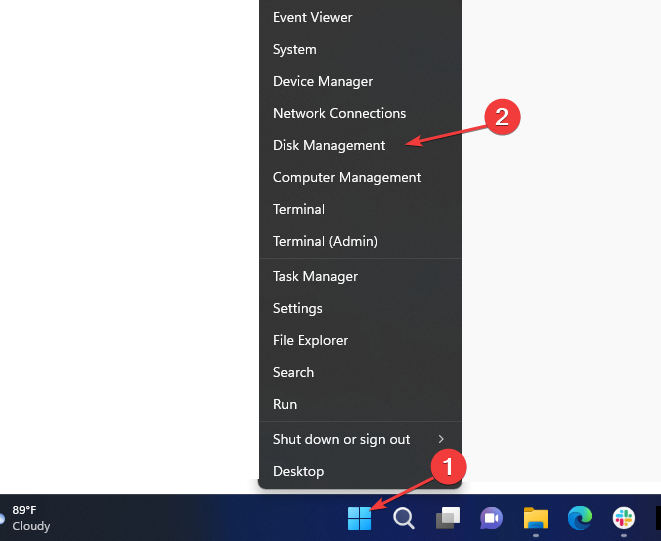Select File Explorer menu entry

pos(360,341)
